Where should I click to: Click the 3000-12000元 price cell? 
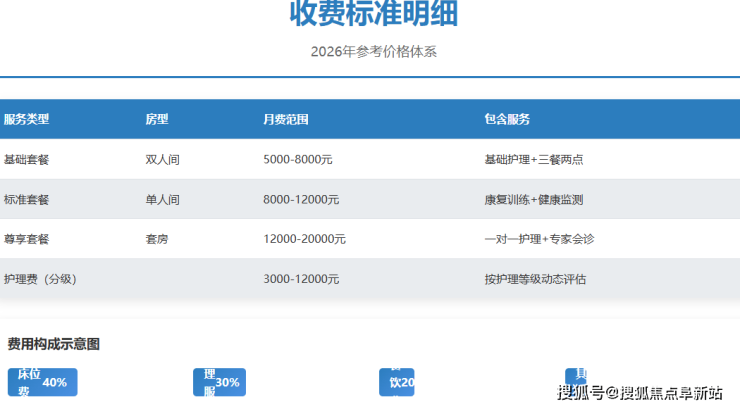[301, 279]
